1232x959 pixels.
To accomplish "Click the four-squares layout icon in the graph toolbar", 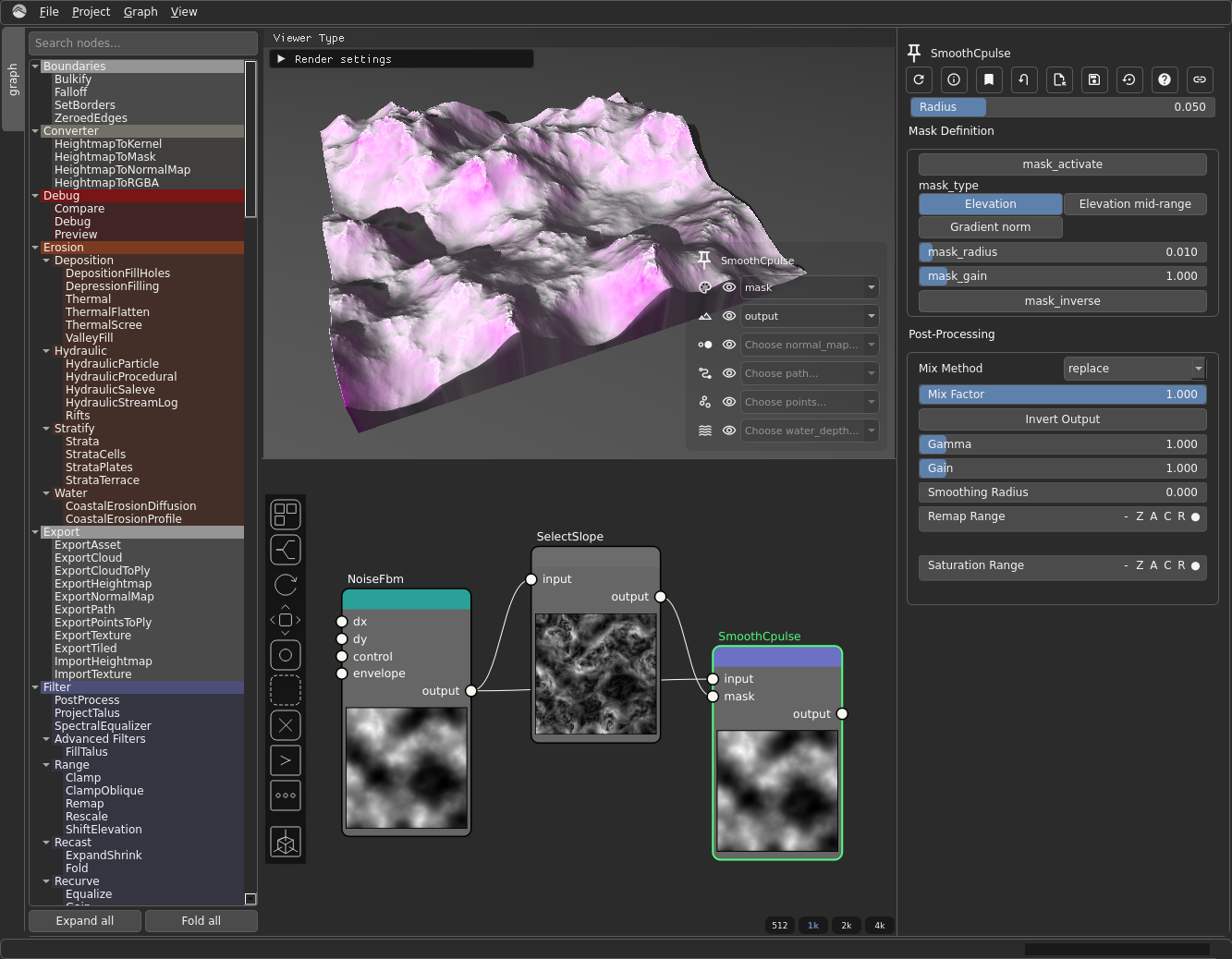I will [x=286, y=515].
